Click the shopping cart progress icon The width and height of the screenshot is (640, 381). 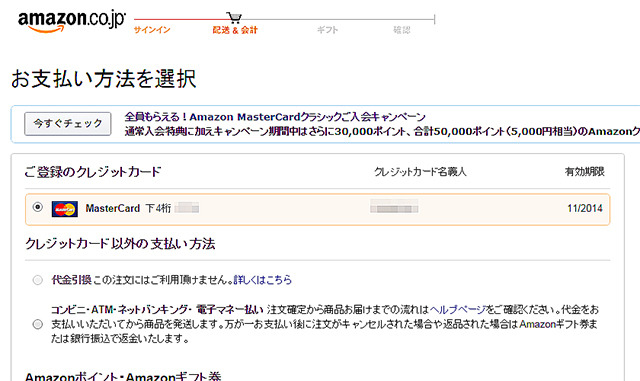tap(234, 18)
